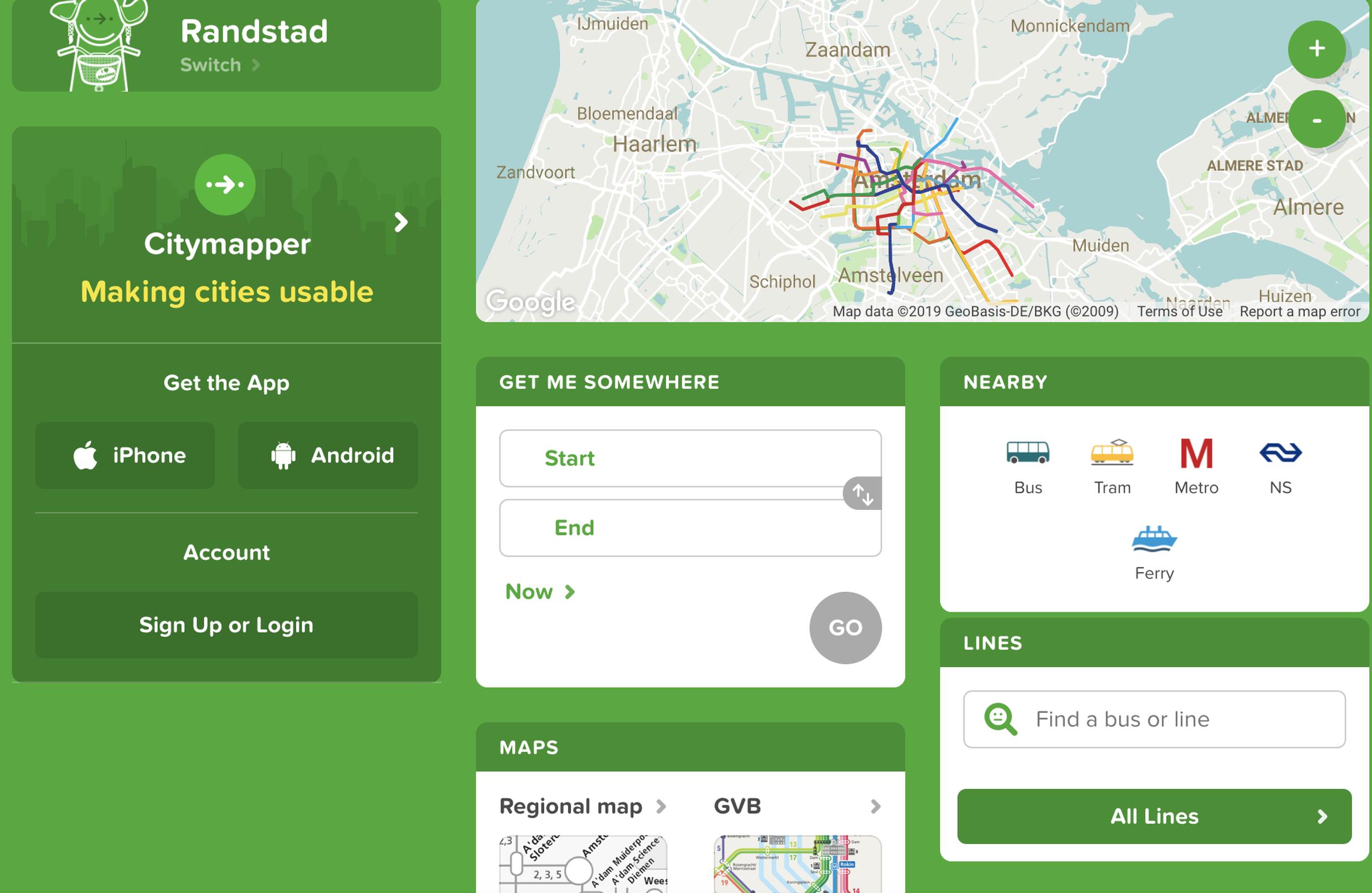Open Ferry nearby stops
The height and width of the screenshot is (893, 1372).
coord(1154,554)
